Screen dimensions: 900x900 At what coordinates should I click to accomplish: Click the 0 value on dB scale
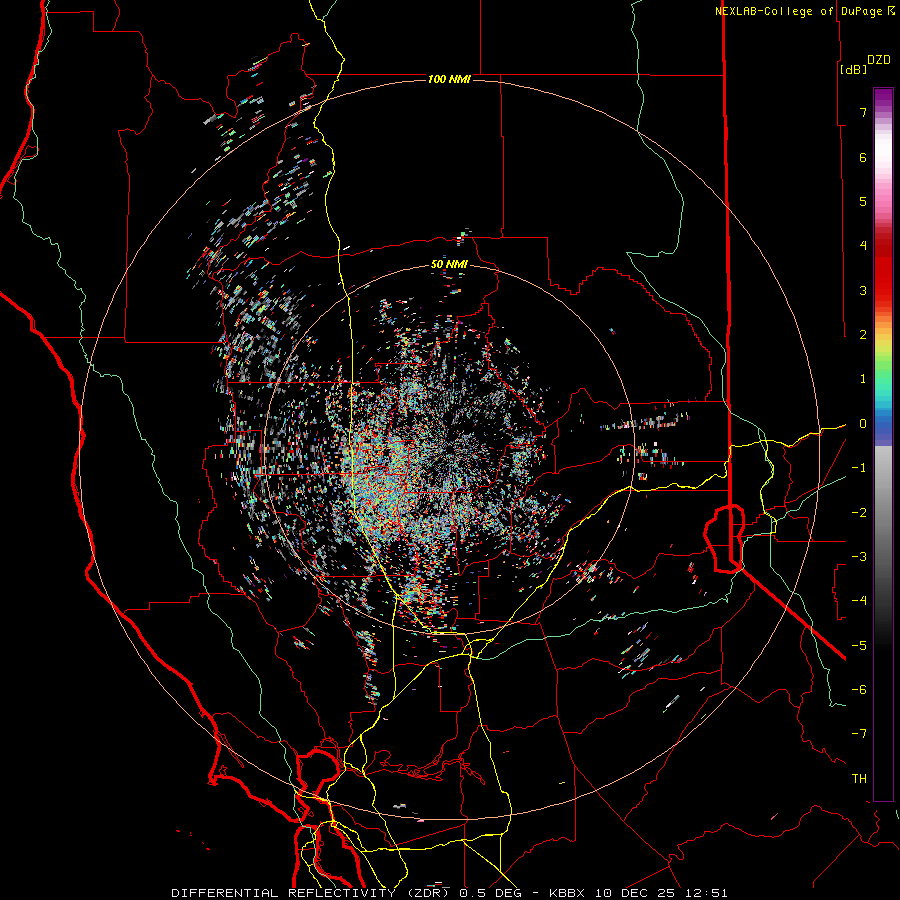863,424
